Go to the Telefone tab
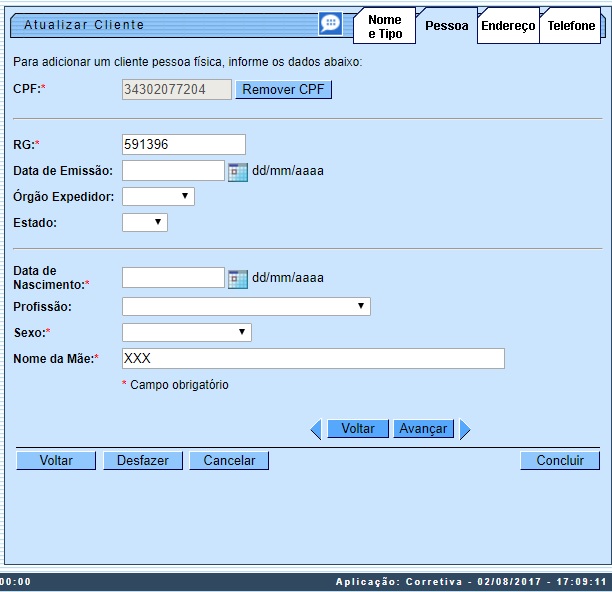This screenshot has height=592, width=612. pyautogui.click(x=571, y=27)
